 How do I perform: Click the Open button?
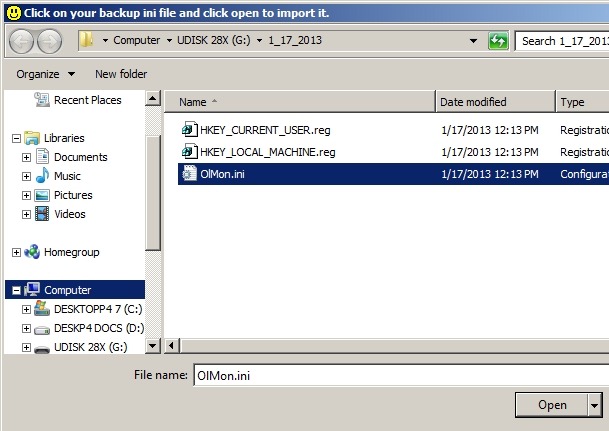pyautogui.click(x=551, y=405)
